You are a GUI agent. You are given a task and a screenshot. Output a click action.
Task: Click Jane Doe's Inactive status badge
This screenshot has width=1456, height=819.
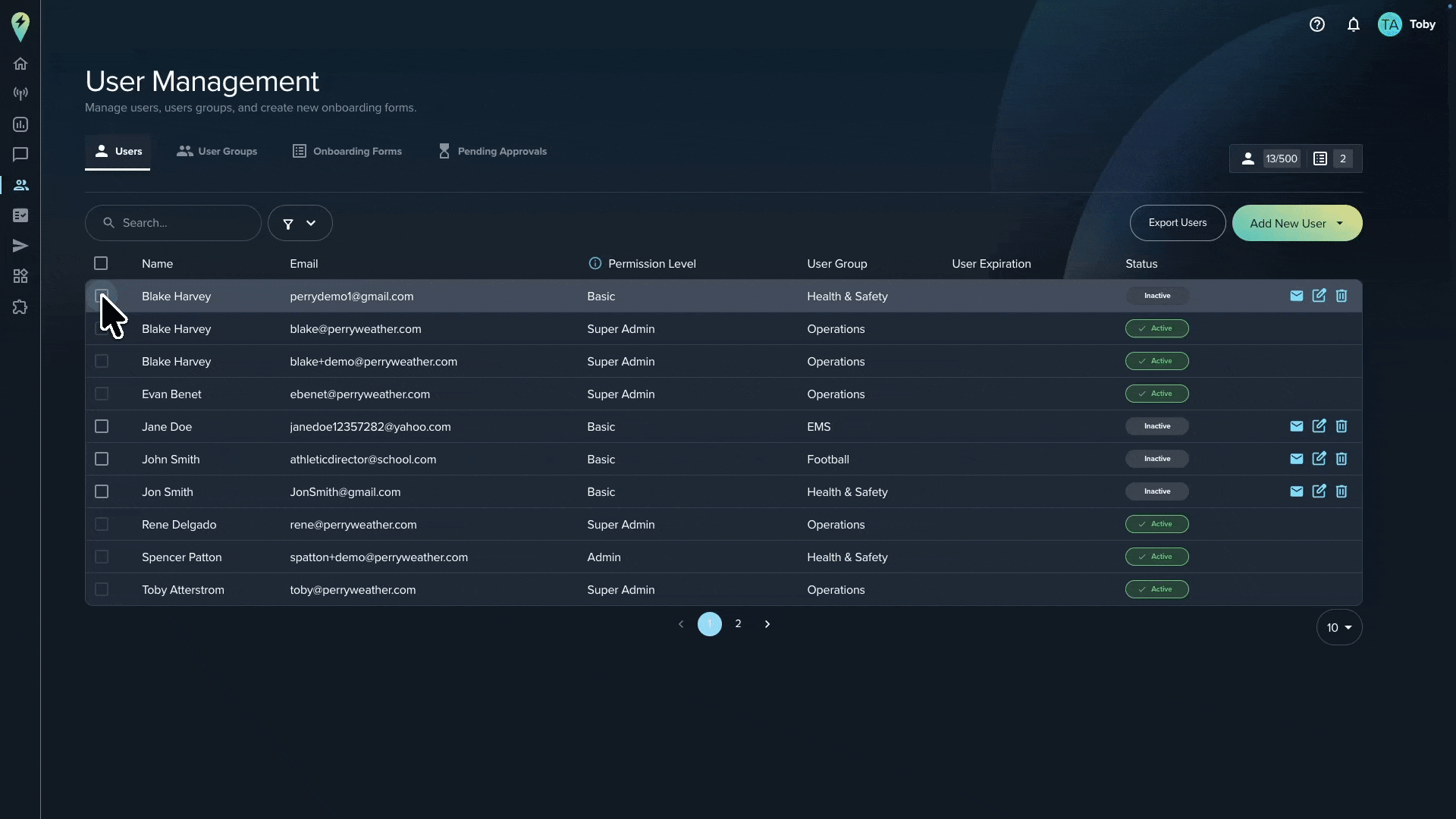point(1157,426)
